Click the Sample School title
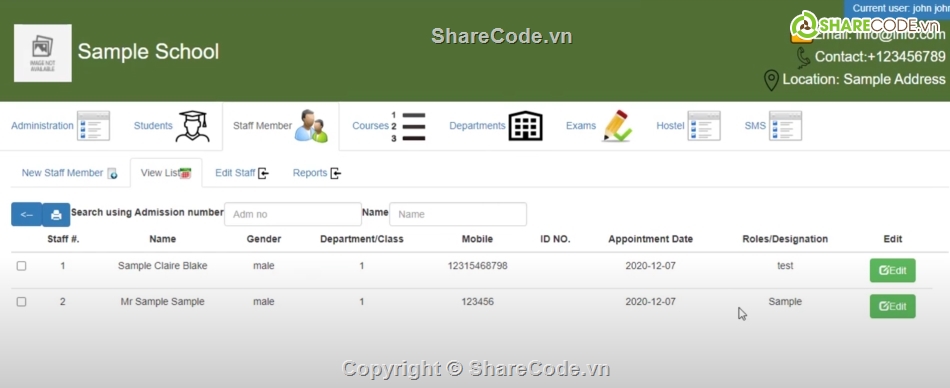The width and height of the screenshot is (950, 388). click(148, 52)
